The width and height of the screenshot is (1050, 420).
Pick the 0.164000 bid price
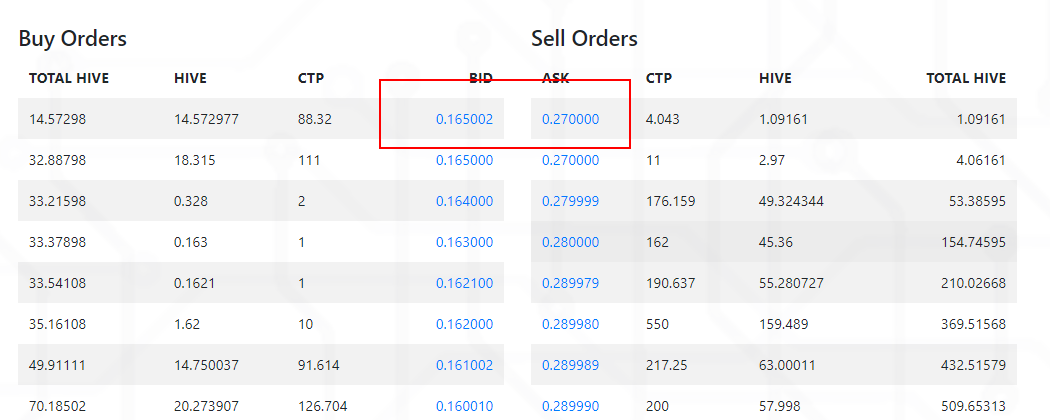tap(464, 201)
